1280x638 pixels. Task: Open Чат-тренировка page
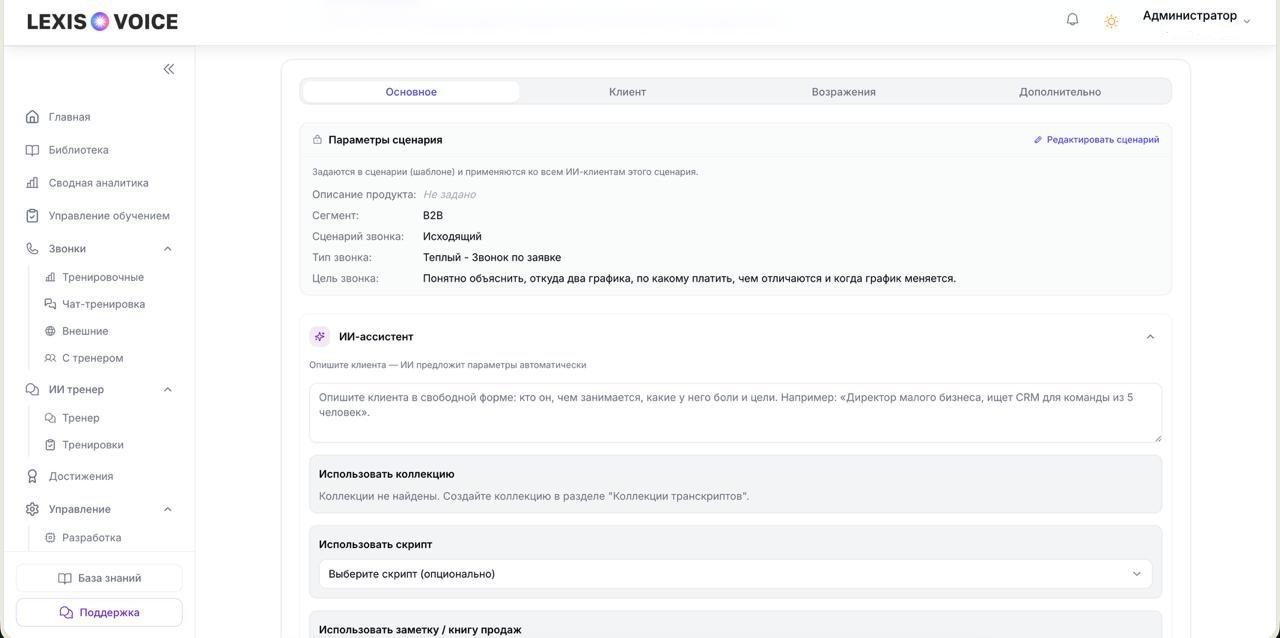[x=104, y=304]
